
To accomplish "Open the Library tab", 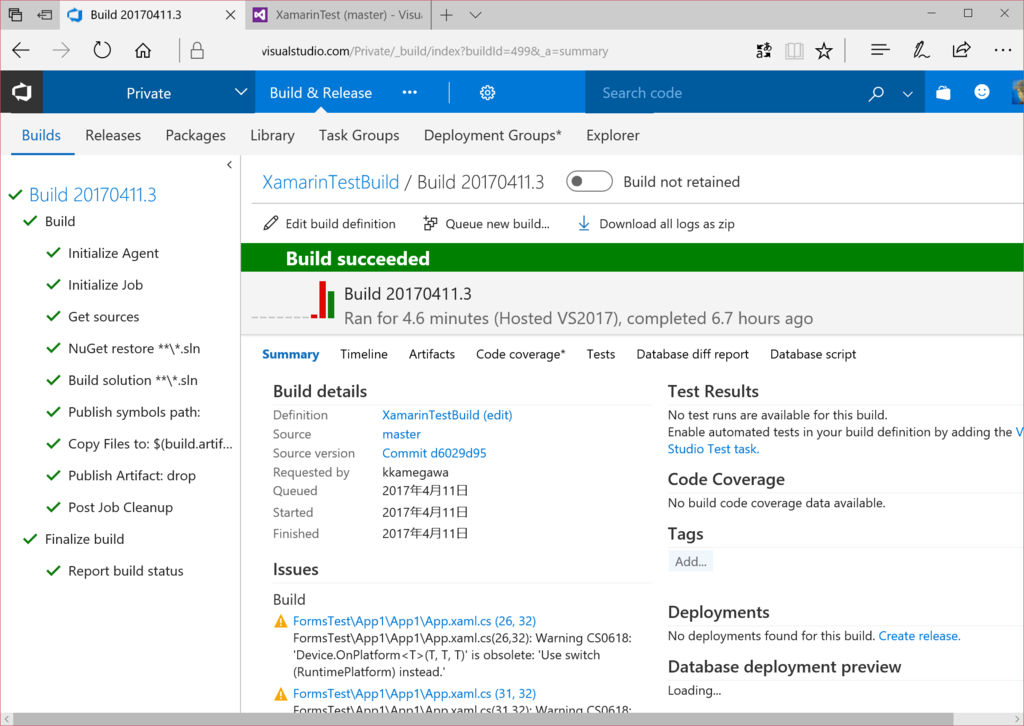I will (x=272, y=135).
